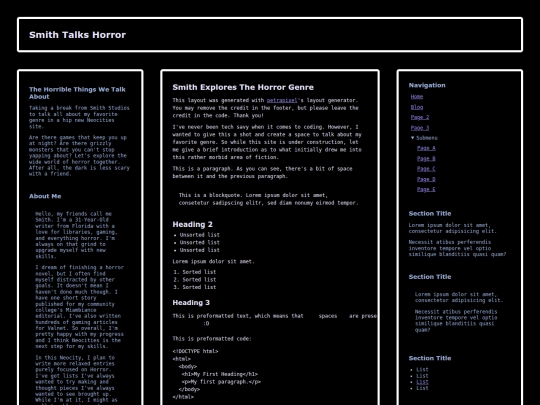
Task: Collapse the Submenu disclosure triangle
Action: point(413,138)
